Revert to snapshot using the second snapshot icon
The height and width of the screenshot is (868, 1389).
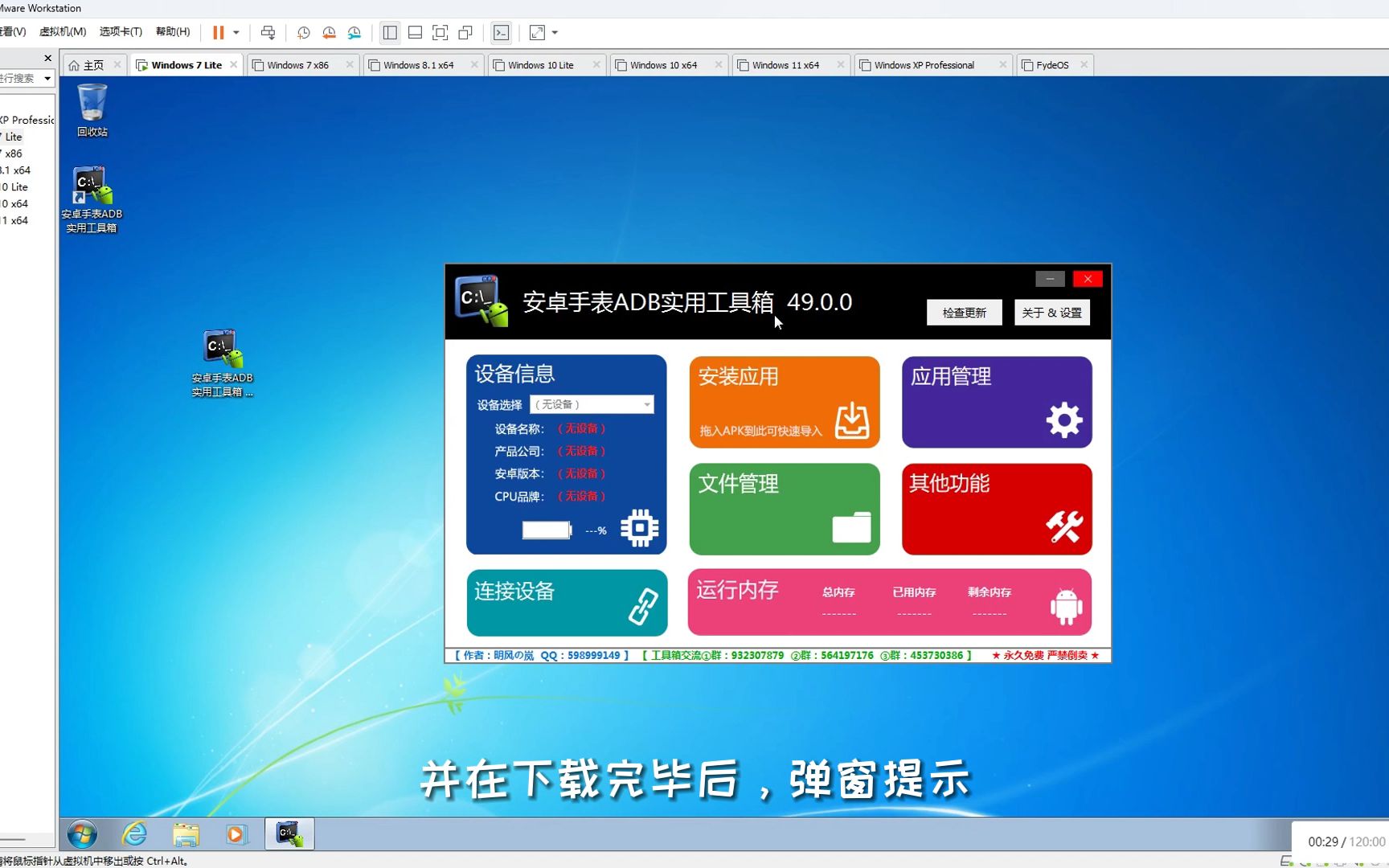coord(329,33)
